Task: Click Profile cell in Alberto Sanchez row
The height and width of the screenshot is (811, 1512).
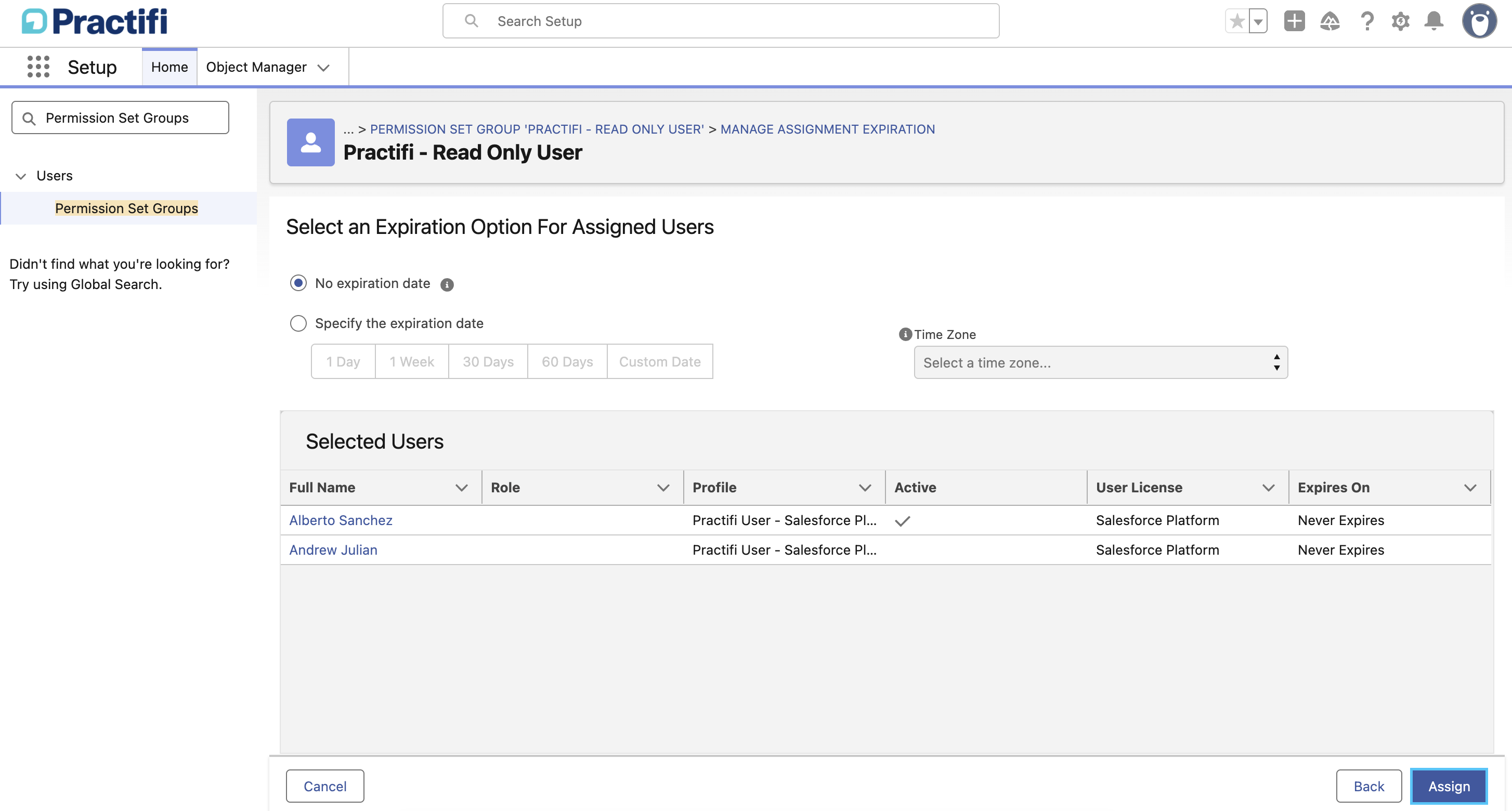Action: 784,520
